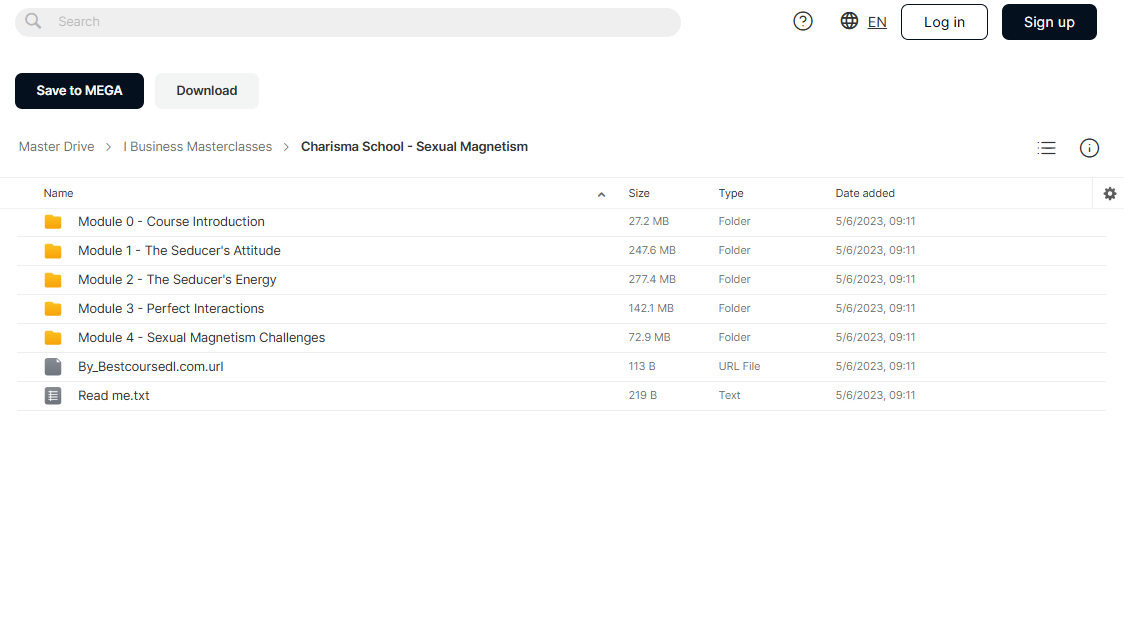
Task: Click folder icon for Module 4
Action: point(53,338)
